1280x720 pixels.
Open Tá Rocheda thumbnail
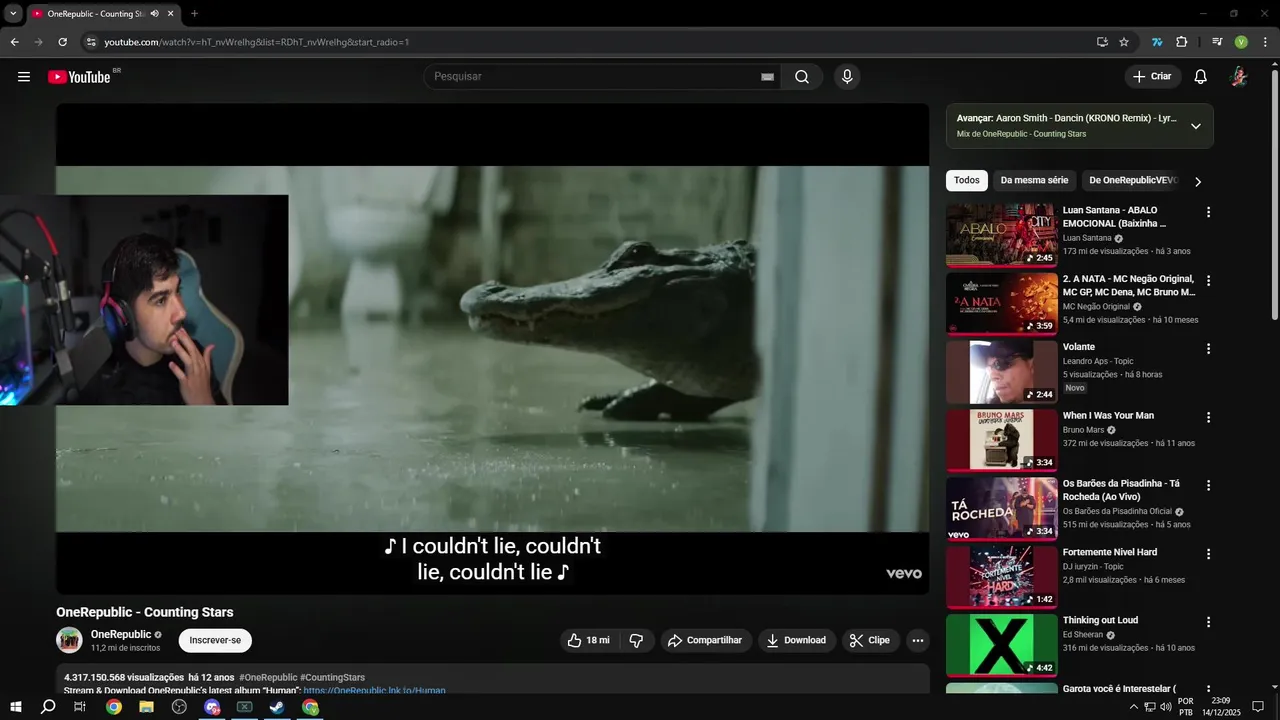(x=1001, y=508)
